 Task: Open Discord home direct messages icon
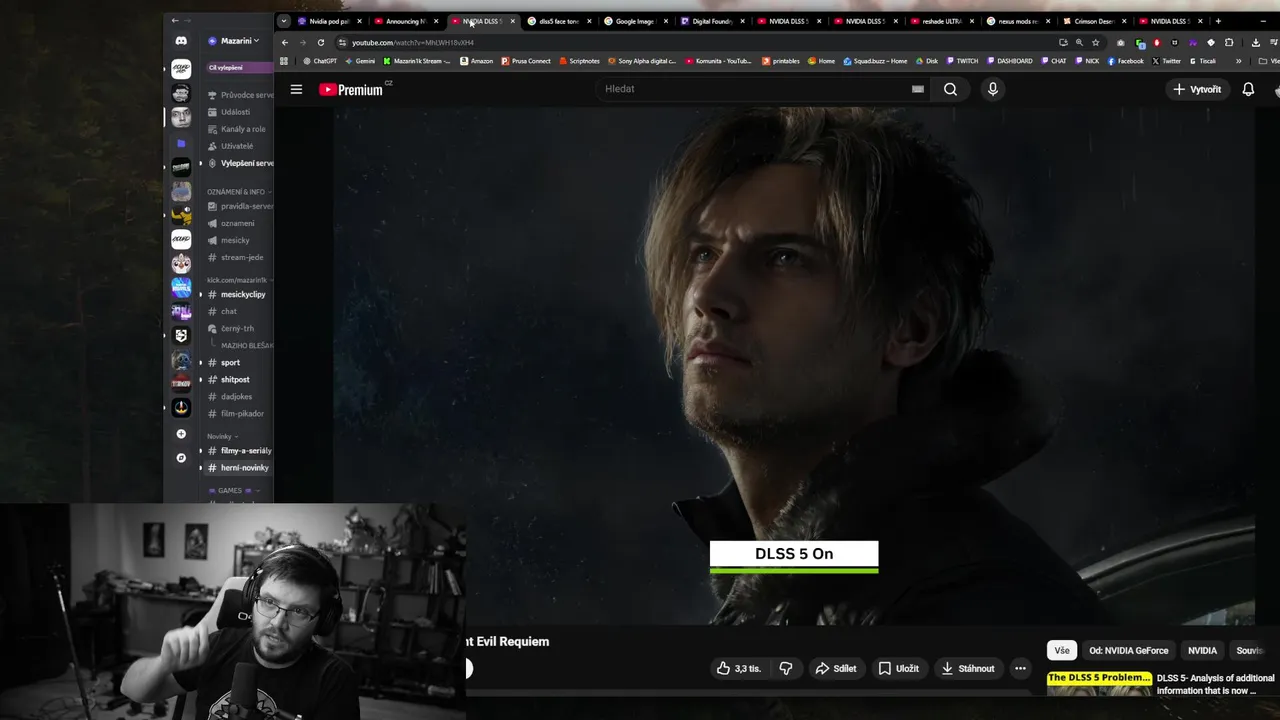181,41
